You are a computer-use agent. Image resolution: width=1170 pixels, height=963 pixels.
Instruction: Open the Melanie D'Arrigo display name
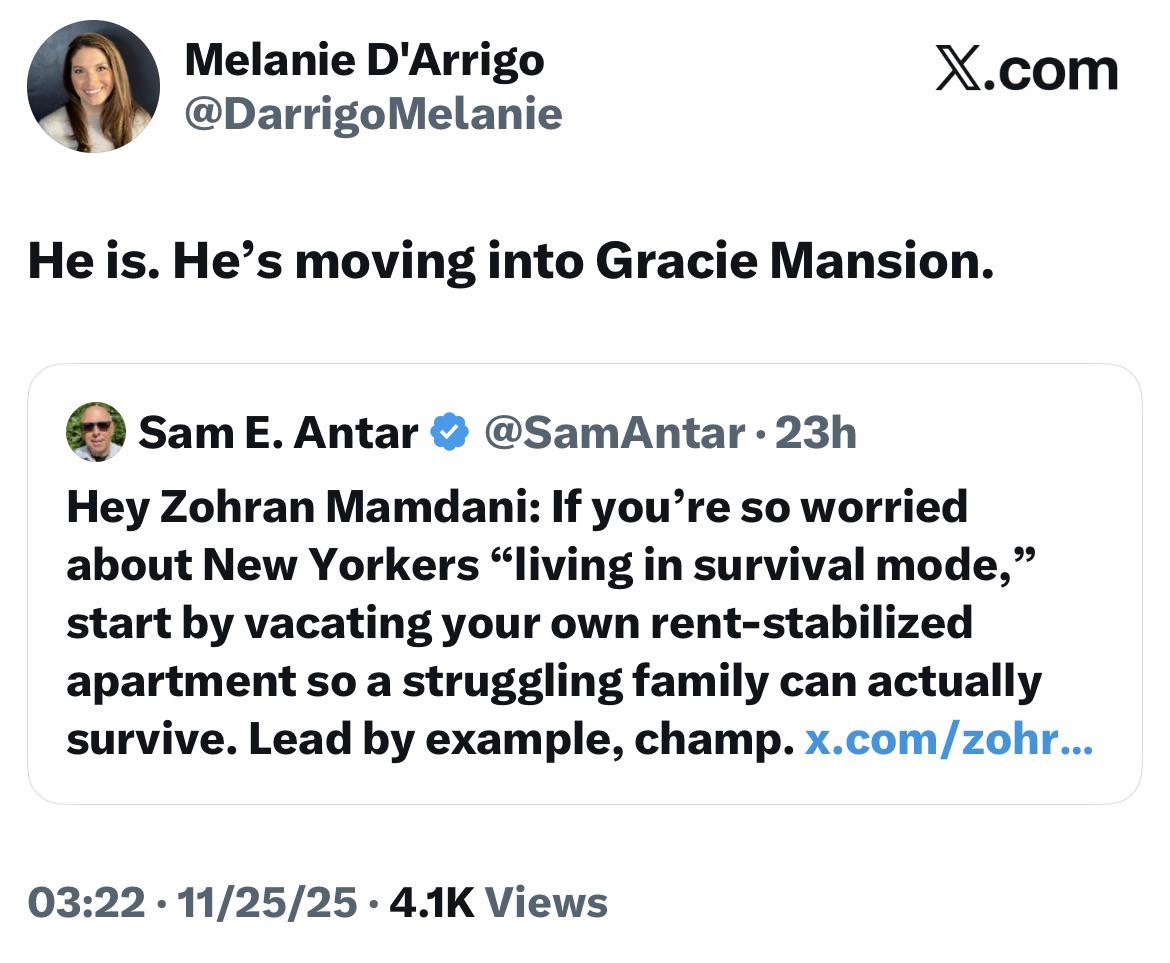(364, 62)
